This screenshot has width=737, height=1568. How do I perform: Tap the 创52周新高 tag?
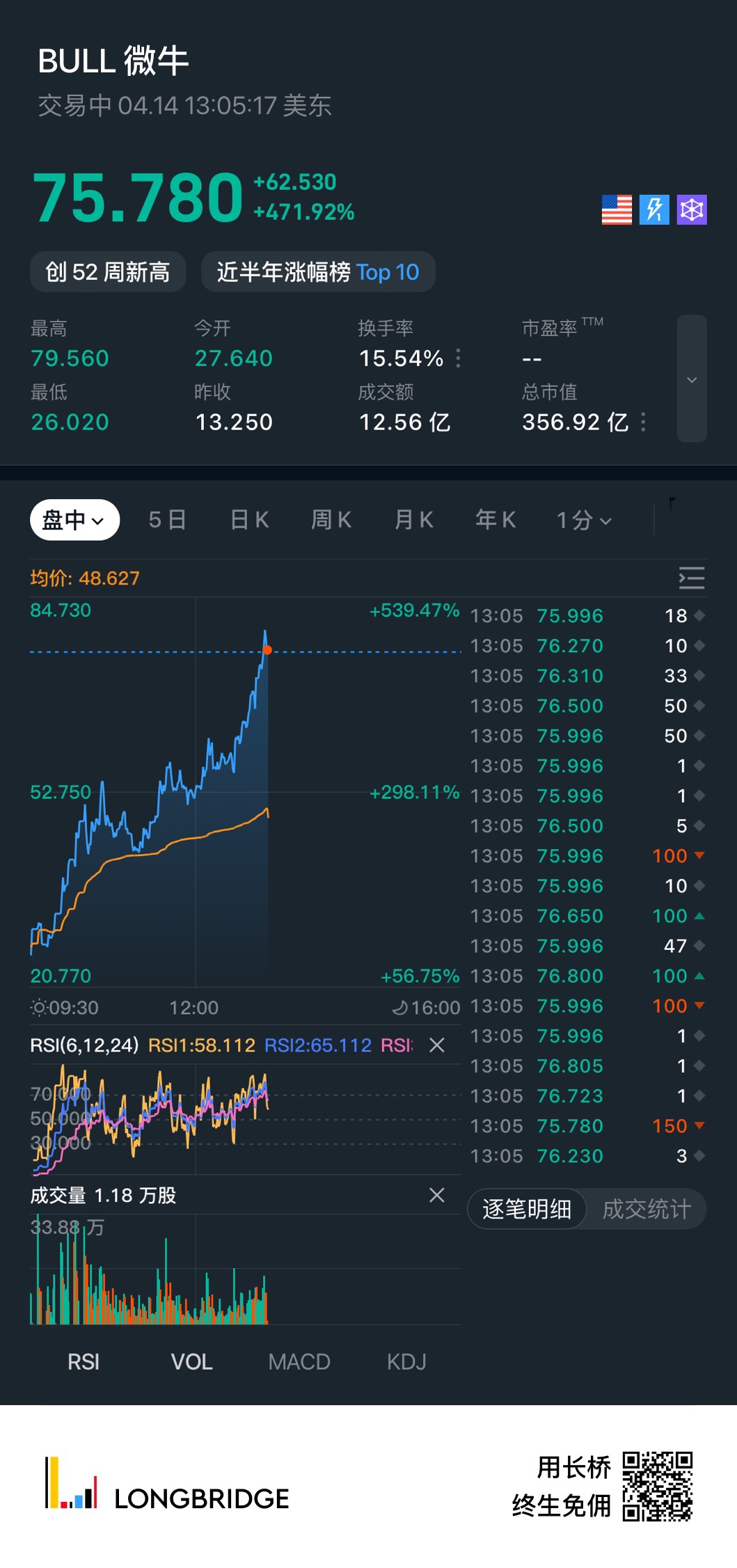pyautogui.click(x=108, y=272)
